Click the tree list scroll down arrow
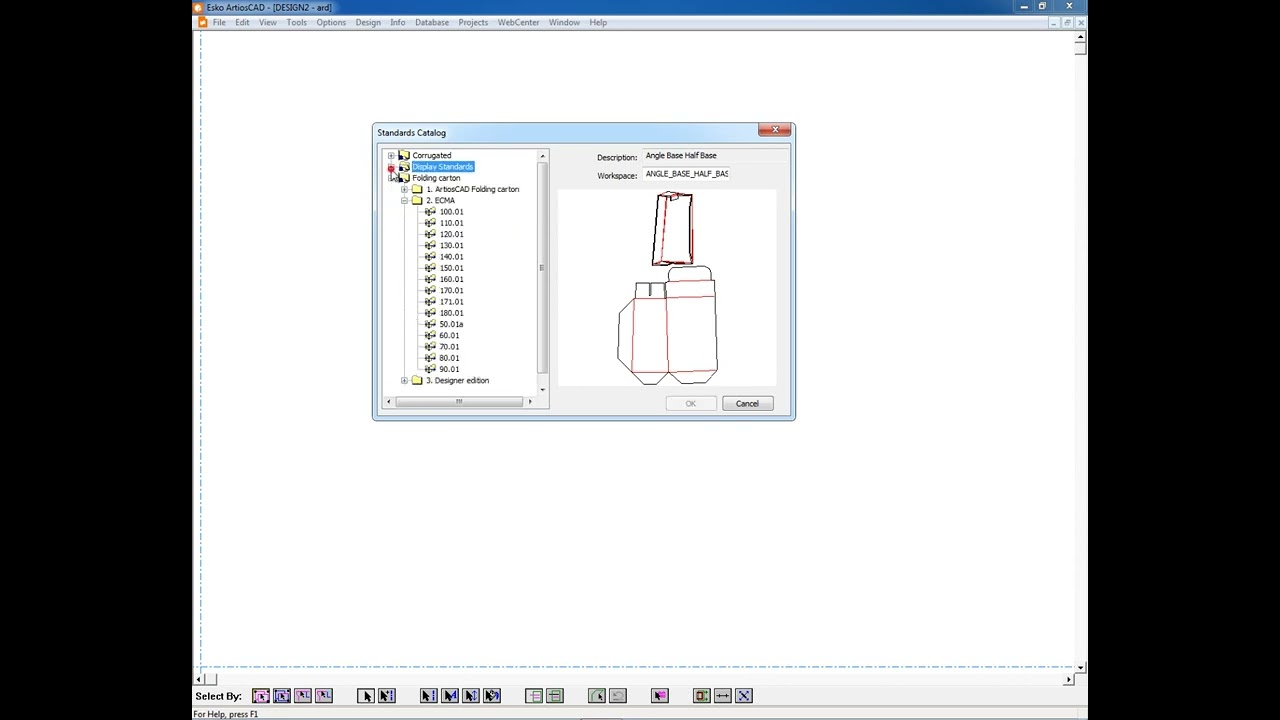Viewport: 1280px width, 720px height. pyautogui.click(x=543, y=390)
